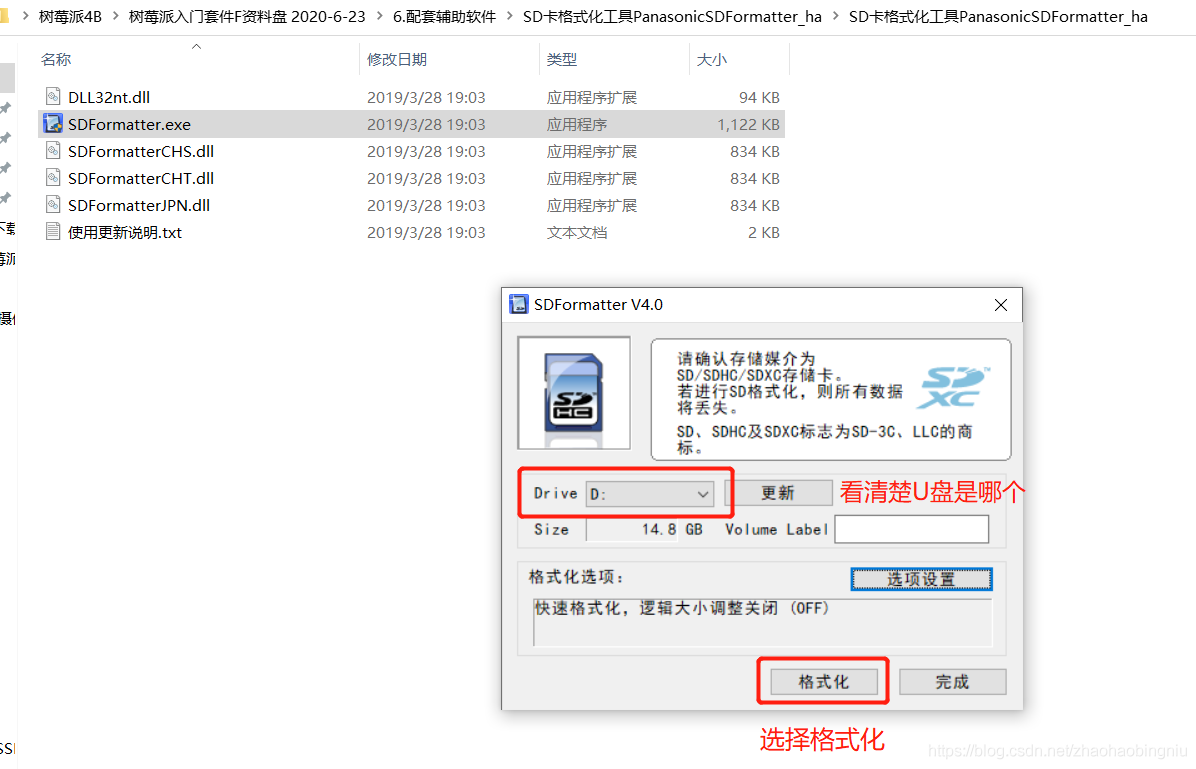This screenshot has height=769, width=1196.
Task: Click the Volume Label input field
Action: 911,529
